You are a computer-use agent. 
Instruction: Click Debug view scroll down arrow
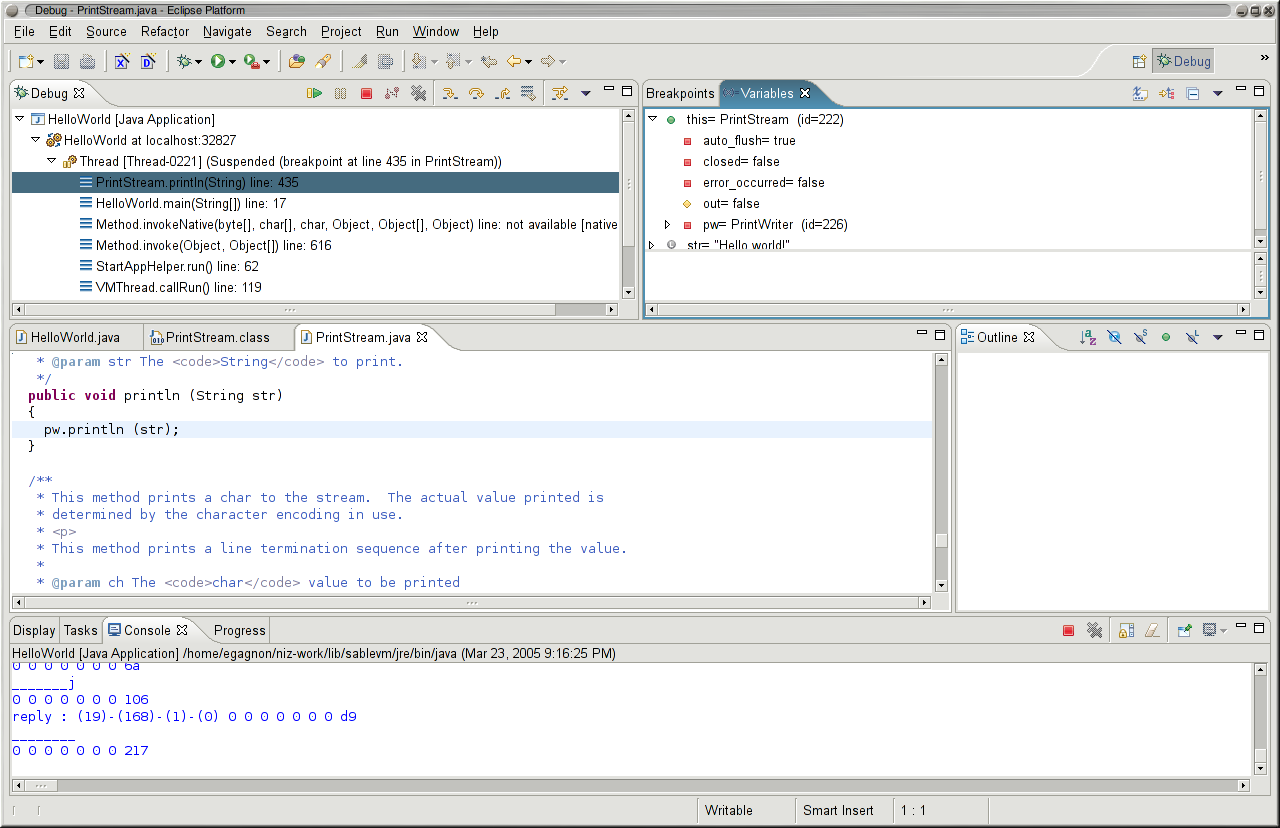pos(628,292)
